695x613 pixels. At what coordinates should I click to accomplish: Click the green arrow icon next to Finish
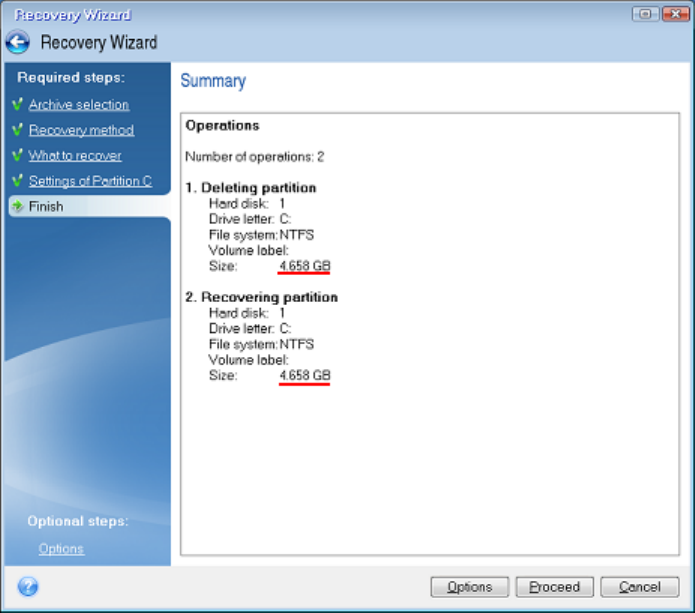pos(17,206)
